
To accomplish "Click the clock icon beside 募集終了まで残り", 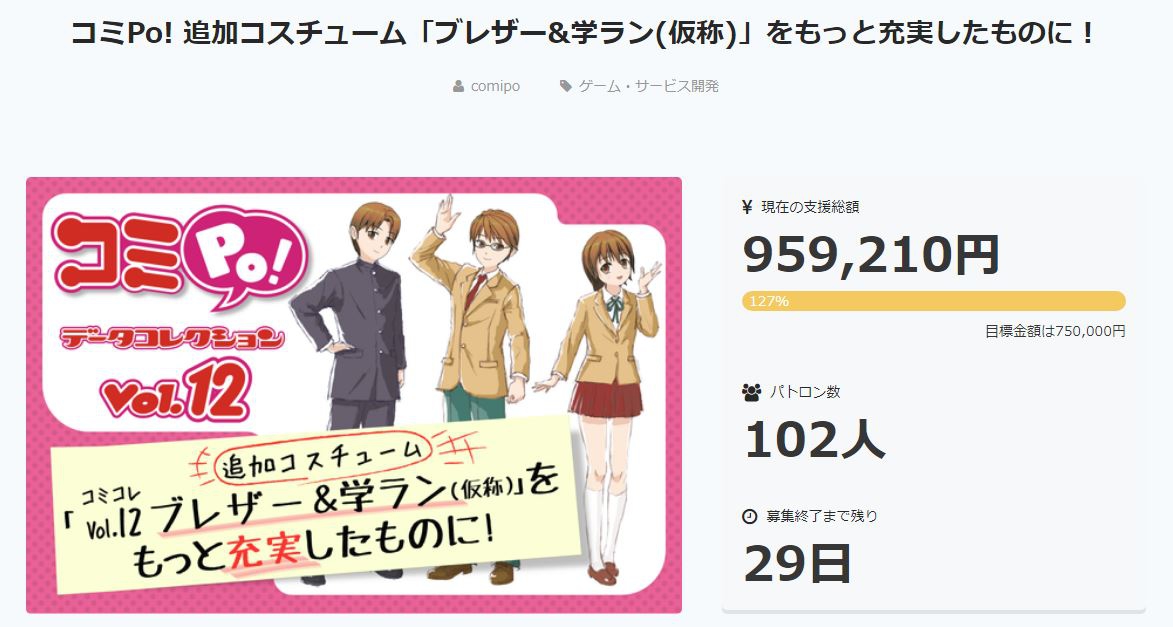I will point(750,516).
